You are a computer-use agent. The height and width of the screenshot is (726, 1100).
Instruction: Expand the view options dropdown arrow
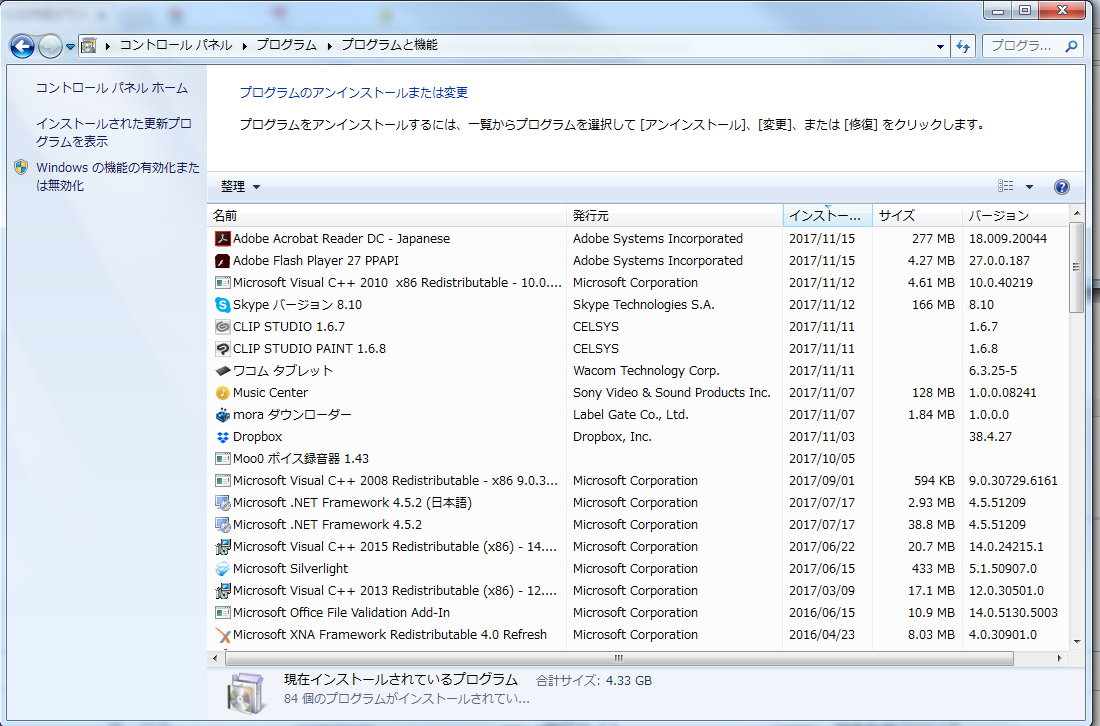coord(1029,187)
